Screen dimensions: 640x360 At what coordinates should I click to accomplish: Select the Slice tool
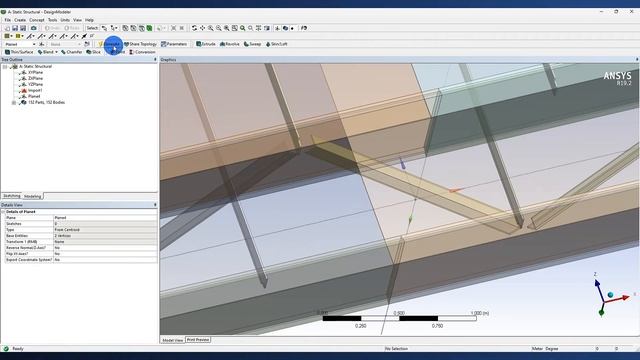[x=93, y=52]
